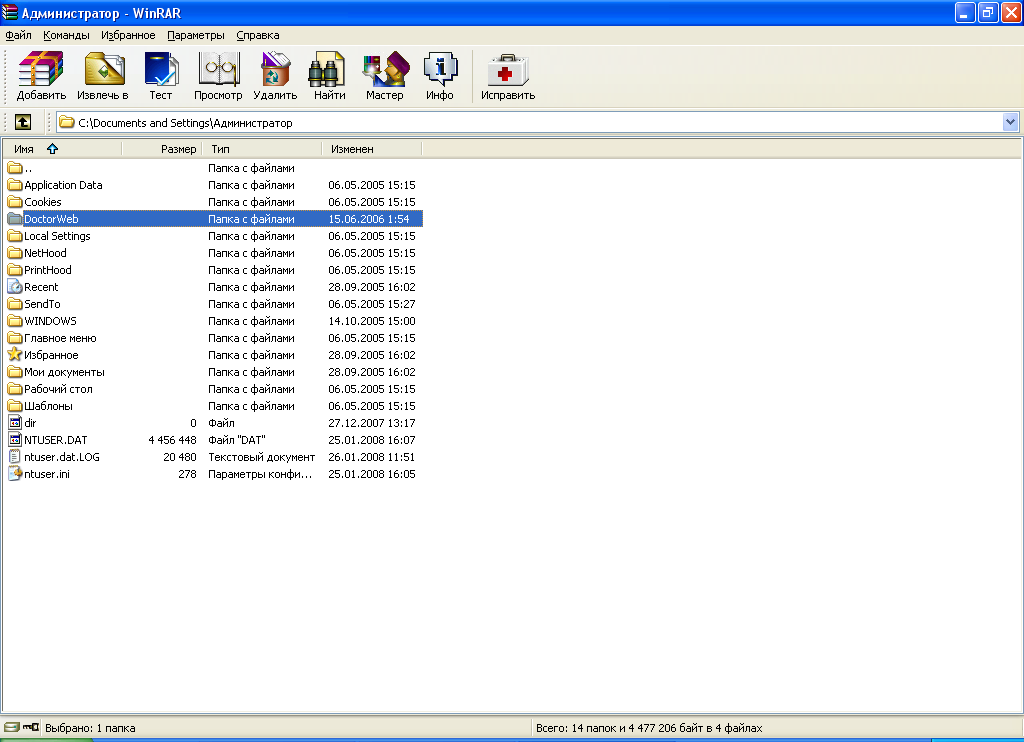Click the parent '..' folder icon
The width and height of the screenshot is (1024, 742).
pos(15,168)
